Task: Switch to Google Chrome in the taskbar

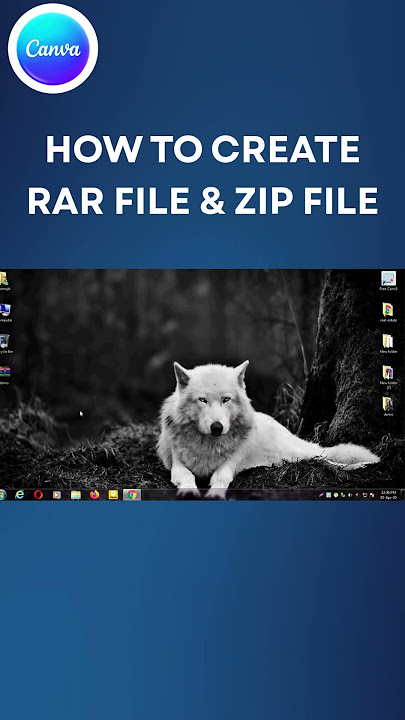Action: 132,495
